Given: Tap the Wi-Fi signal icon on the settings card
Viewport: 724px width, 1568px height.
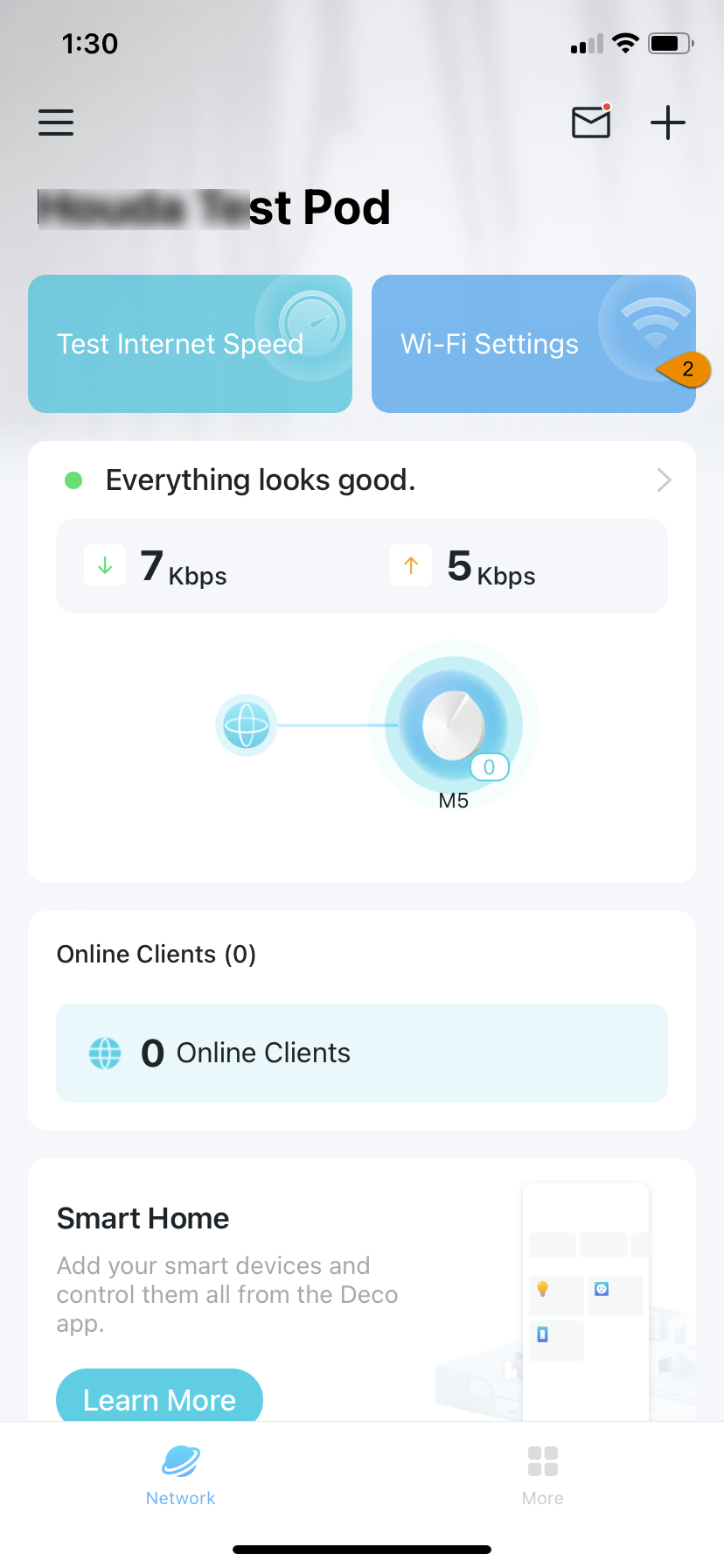Looking at the screenshot, I should [x=655, y=321].
